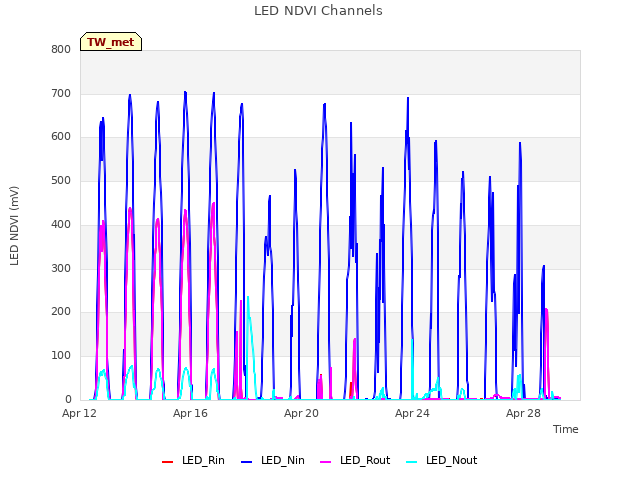Click the Apr 24 x-axis tick label

pos(412,413)
